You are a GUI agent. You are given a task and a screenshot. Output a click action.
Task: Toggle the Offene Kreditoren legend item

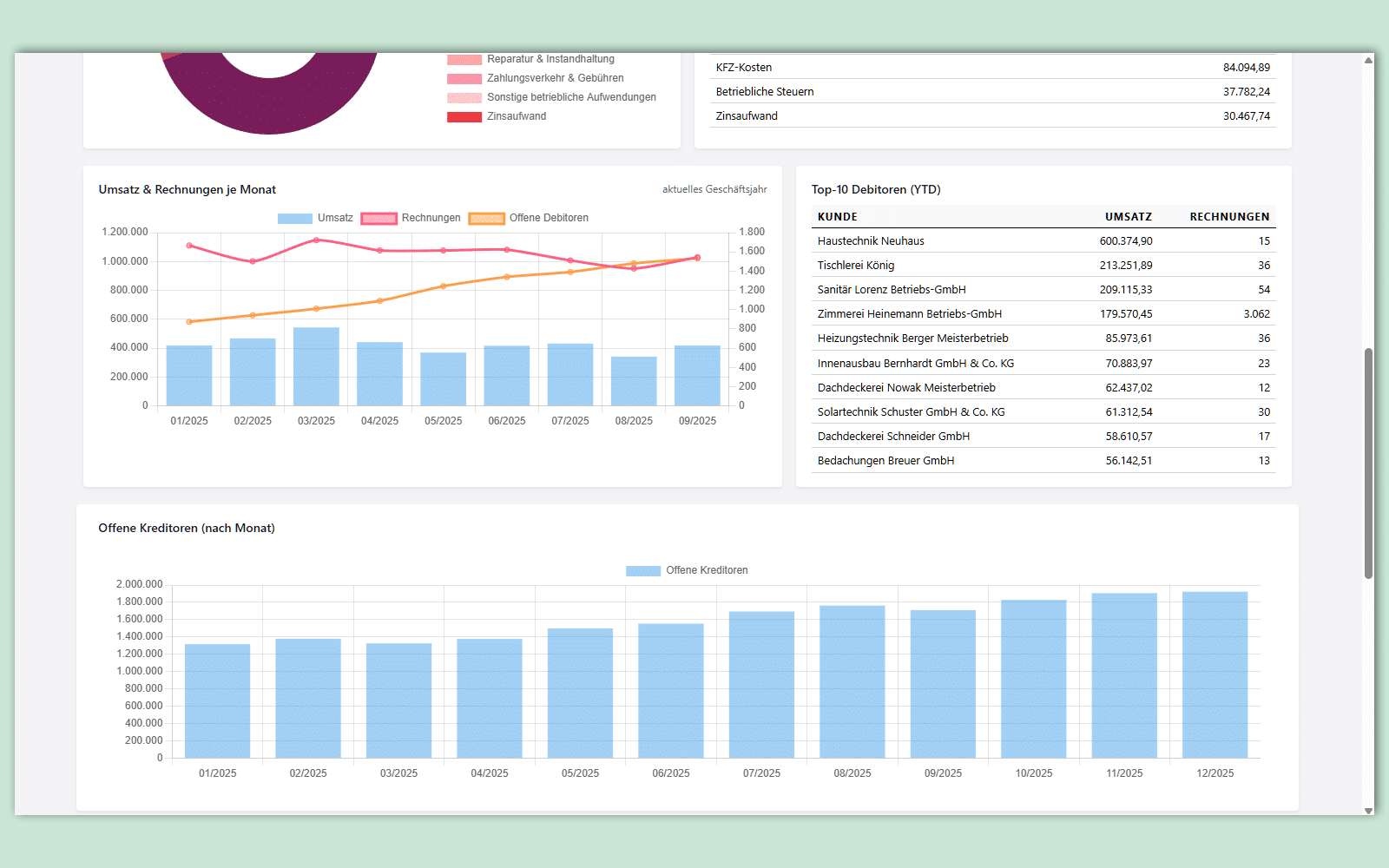coord(687,570)
